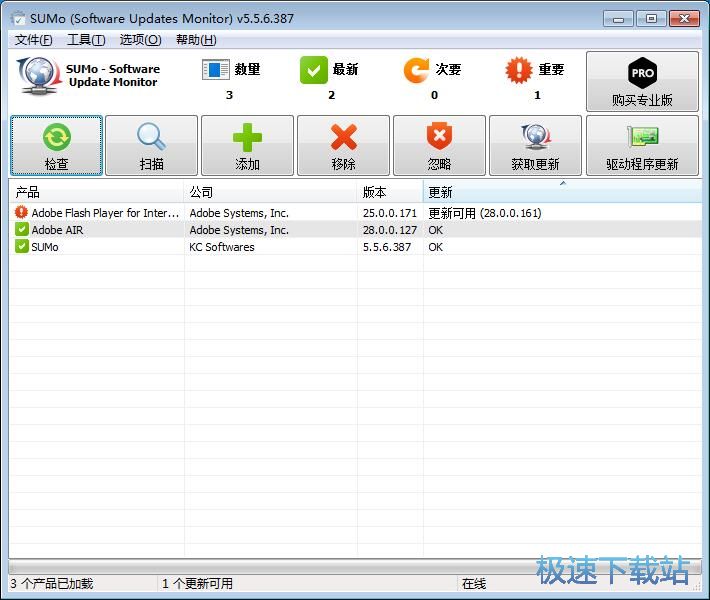Click the value 1 under 重要
This screenshot has height=600, width=710.
tap(537, 95)
